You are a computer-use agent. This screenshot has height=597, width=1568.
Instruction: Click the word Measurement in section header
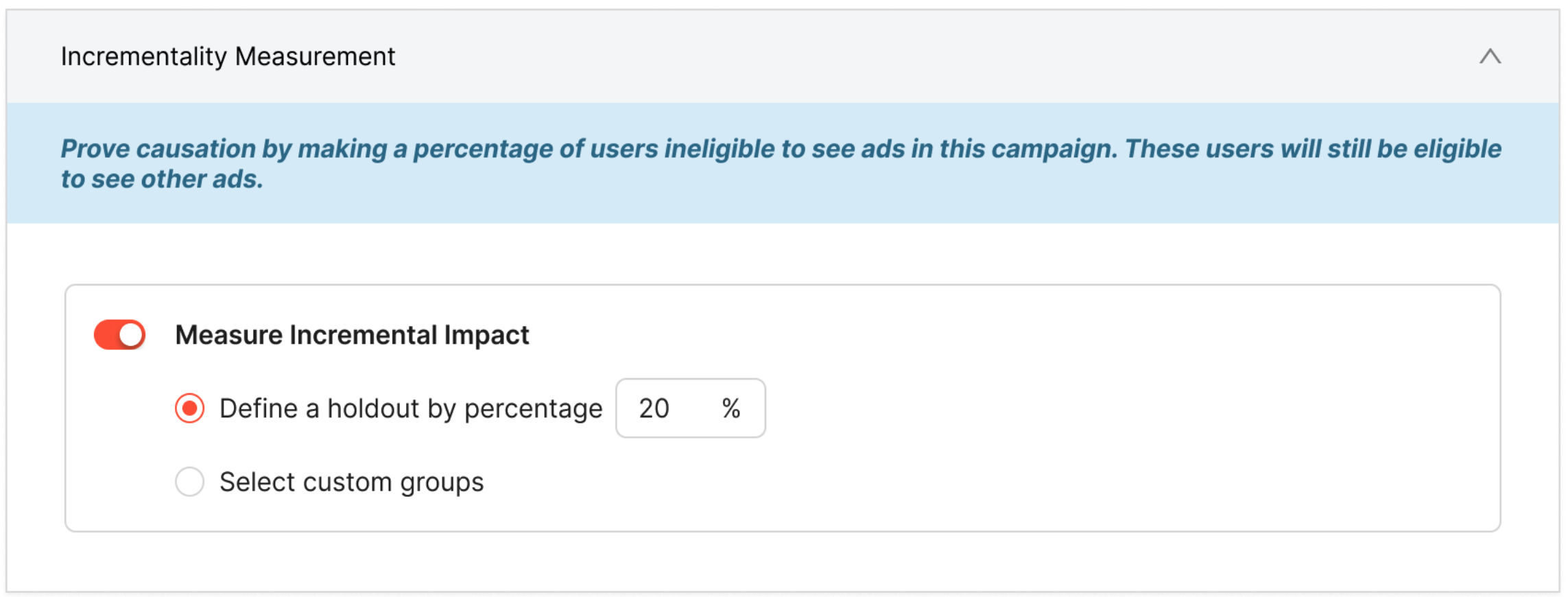[315, 56]
